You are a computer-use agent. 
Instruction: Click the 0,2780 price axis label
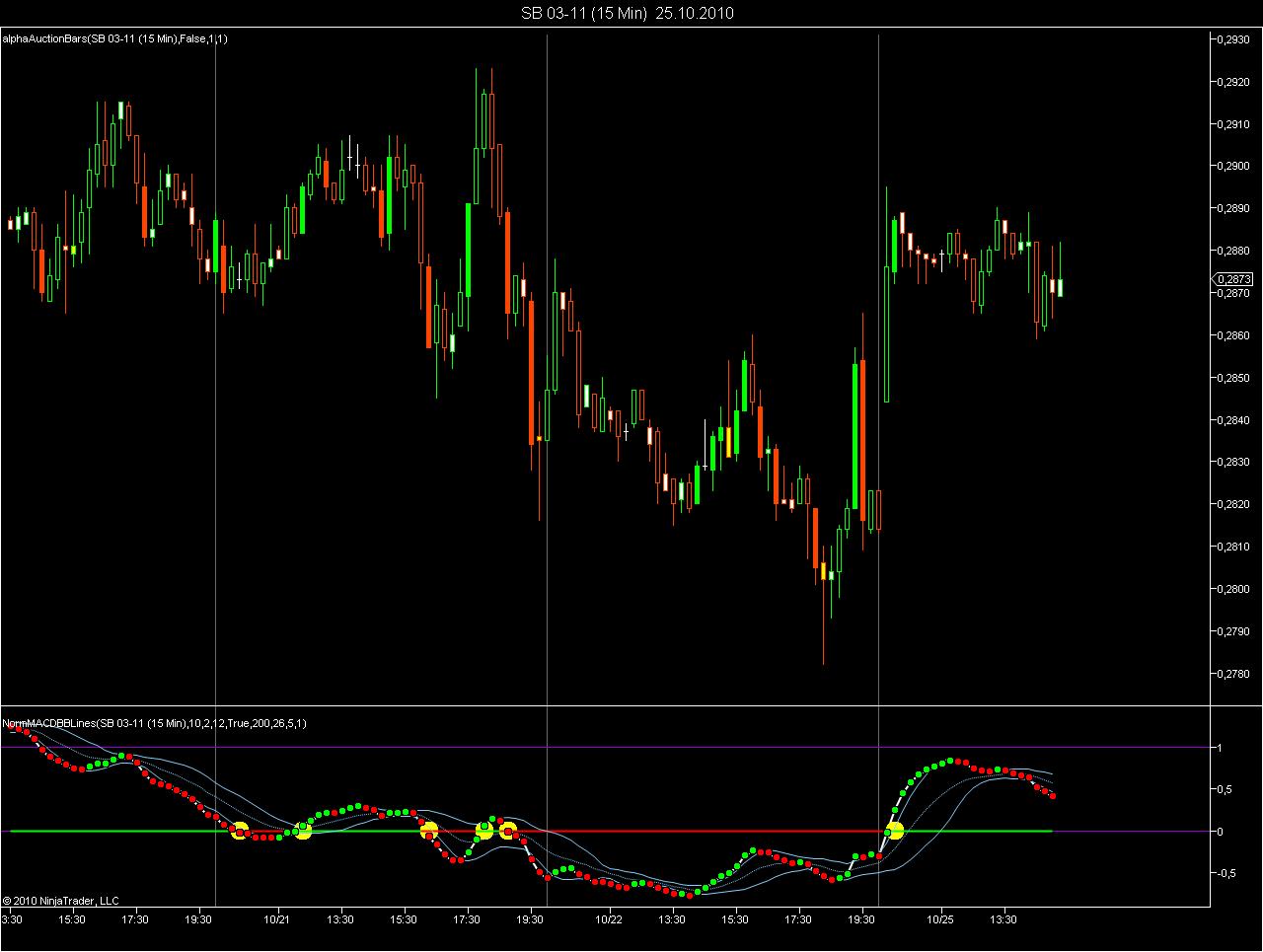(1234, 674)
